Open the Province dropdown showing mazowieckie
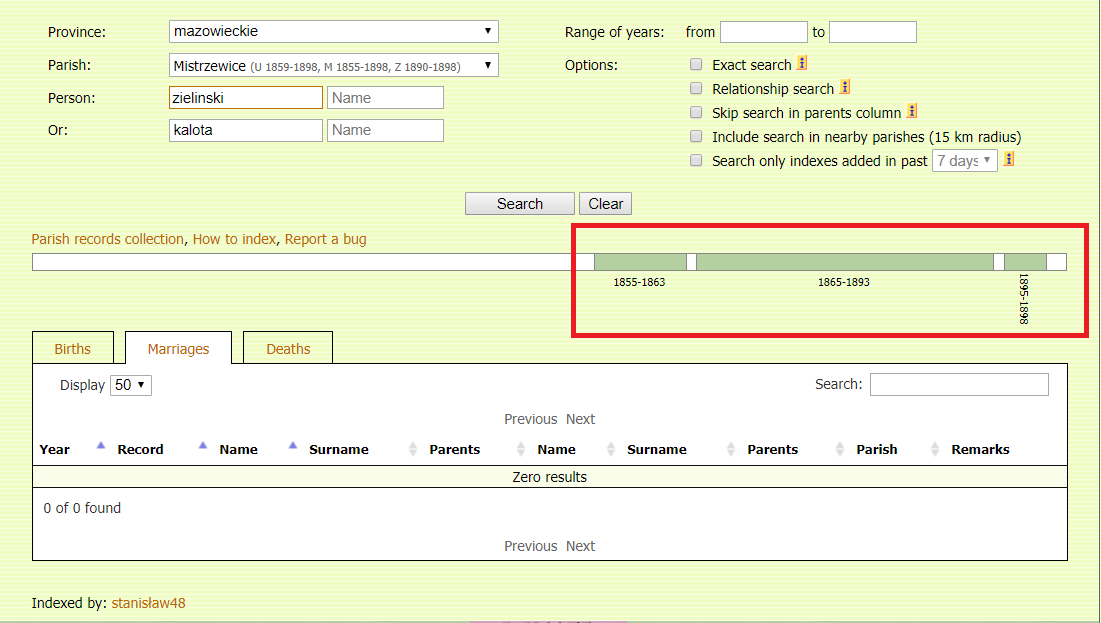 (x=334, y=32)
